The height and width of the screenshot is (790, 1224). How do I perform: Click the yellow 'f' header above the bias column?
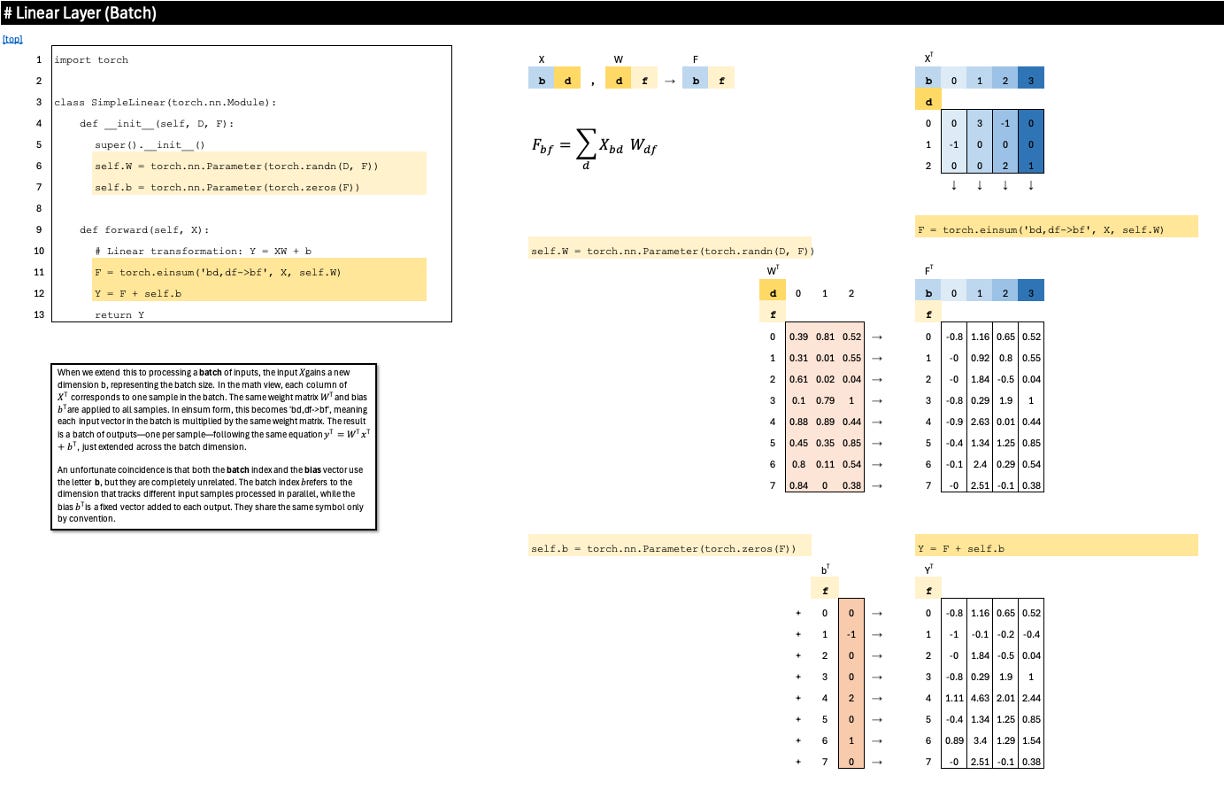point(823,589)
